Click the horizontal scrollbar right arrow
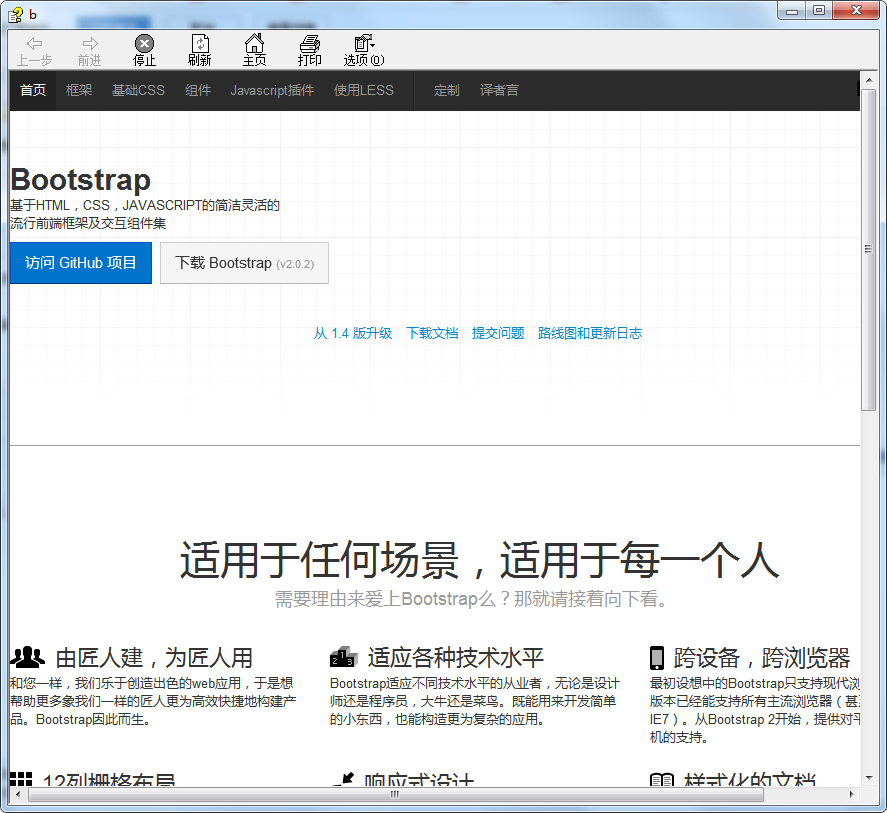Viewport: 887px width, 813px height. 851,794
